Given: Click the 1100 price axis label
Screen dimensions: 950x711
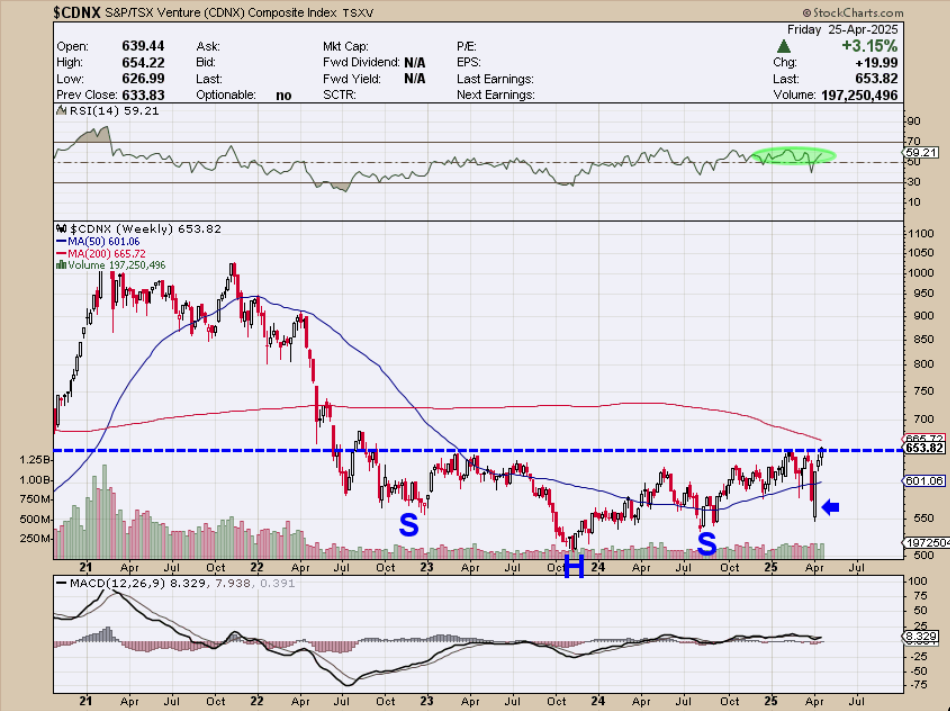Looking at the screenshot, I should pyautogui.click(x=921, y=233).
